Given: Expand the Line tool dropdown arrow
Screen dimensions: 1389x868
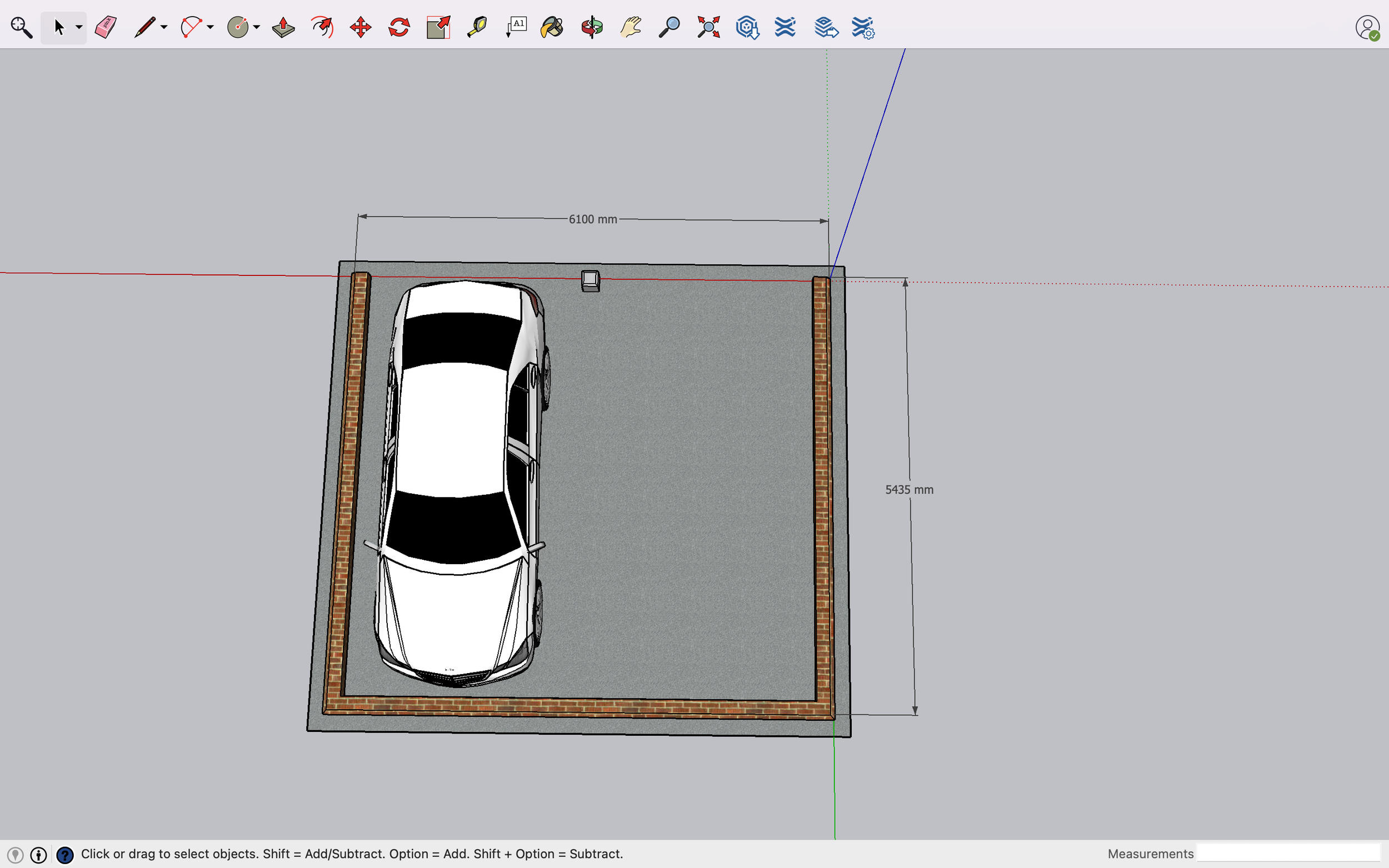Looking at the screenshot, I should (x=164, y=27).
